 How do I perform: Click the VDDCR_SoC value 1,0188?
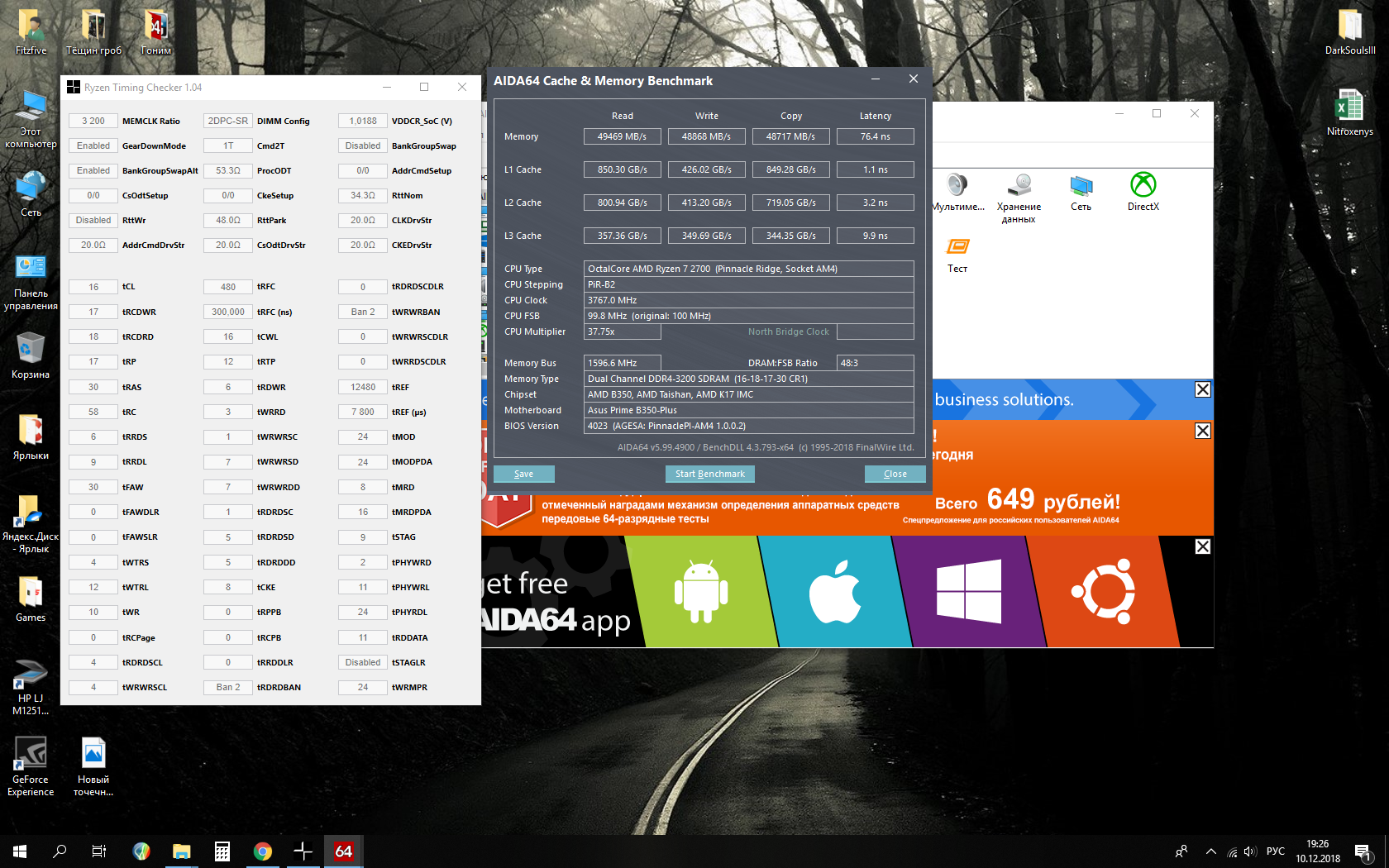363,121
